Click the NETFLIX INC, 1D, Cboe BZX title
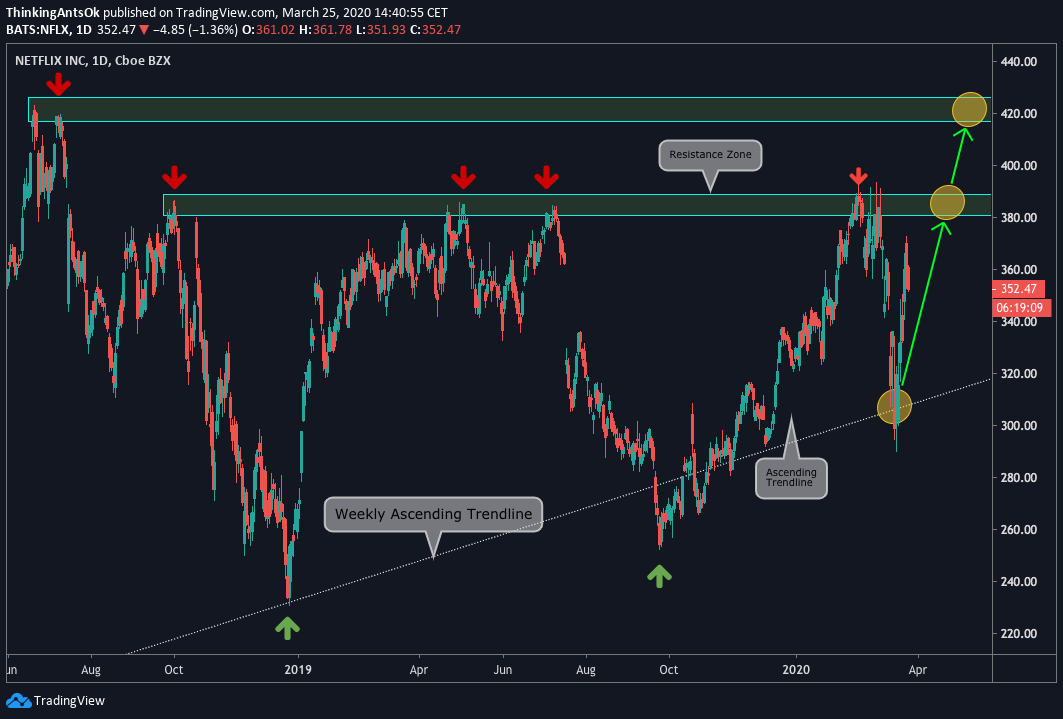The height and width of the screenshot is (719, 1063). point(93,60)
